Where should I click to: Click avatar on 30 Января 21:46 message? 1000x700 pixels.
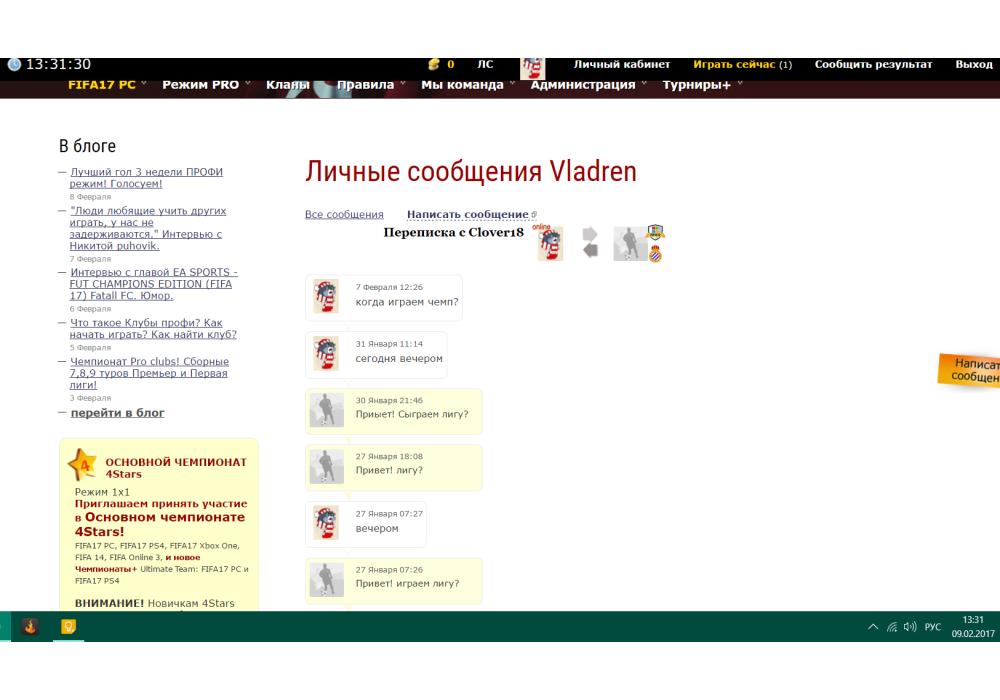327,409
